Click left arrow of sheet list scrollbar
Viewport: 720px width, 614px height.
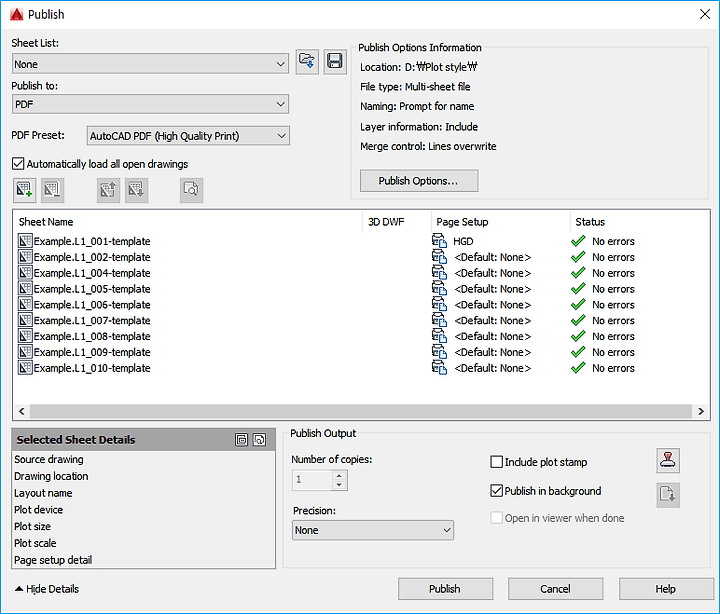(22, 411)
